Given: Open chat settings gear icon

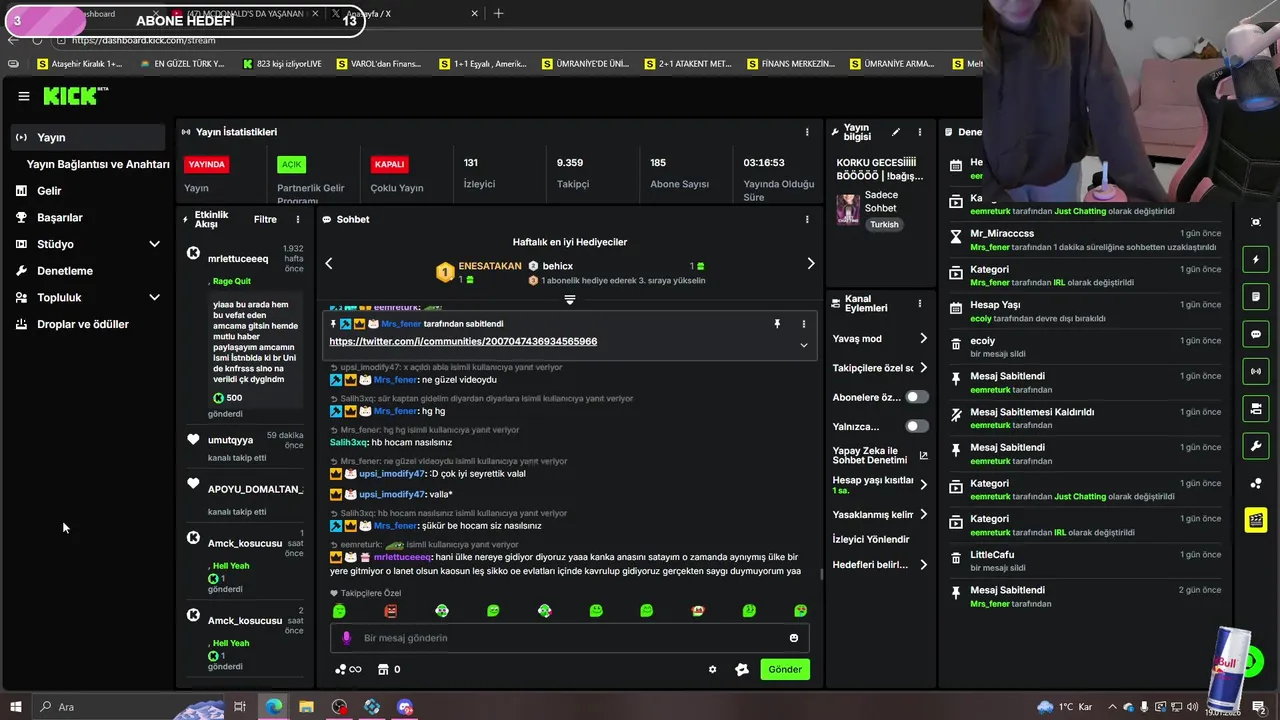Looking at the screenshot, I should coord(712,670).
